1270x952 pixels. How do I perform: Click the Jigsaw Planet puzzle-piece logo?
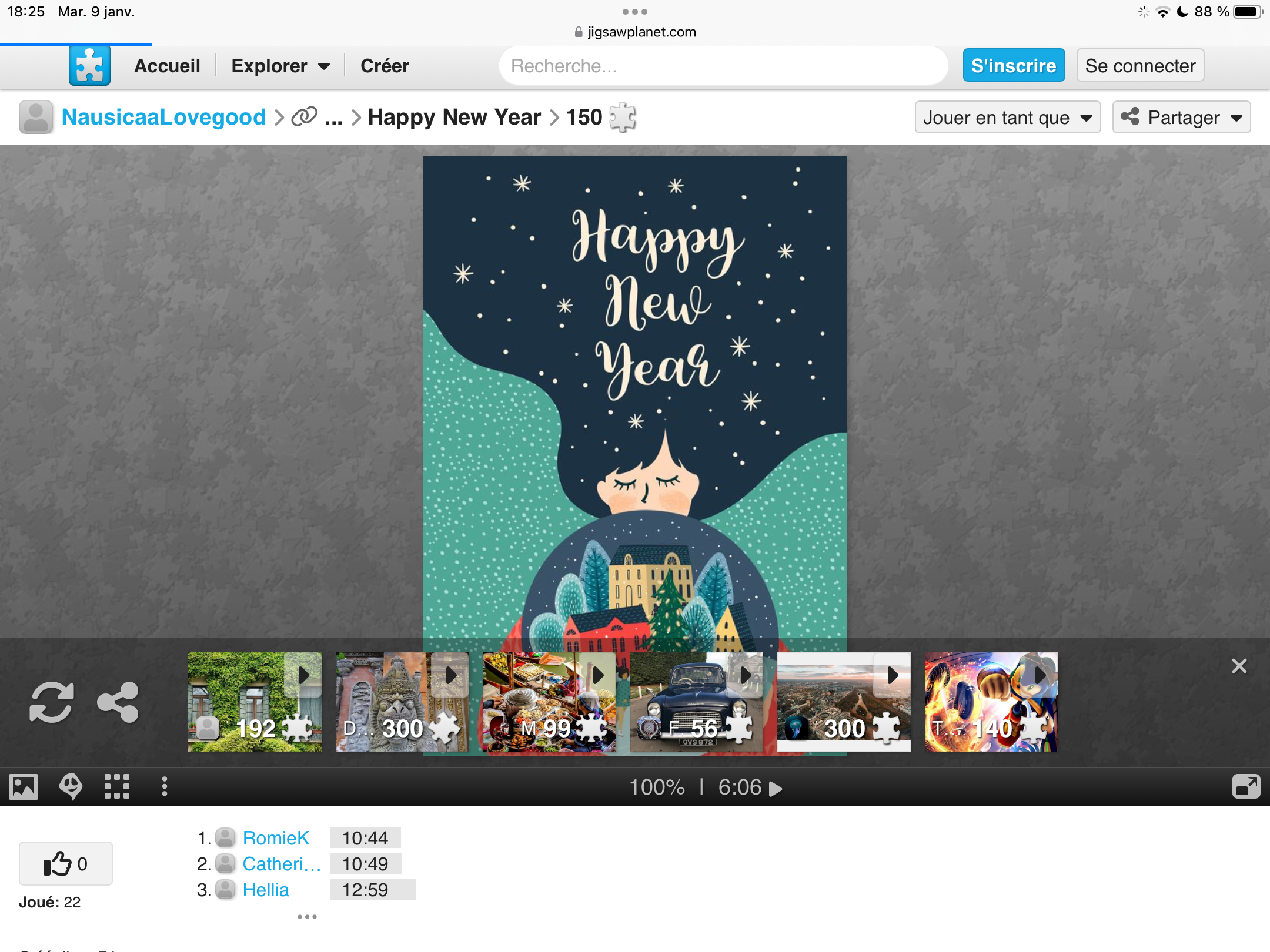click(89, 66)
